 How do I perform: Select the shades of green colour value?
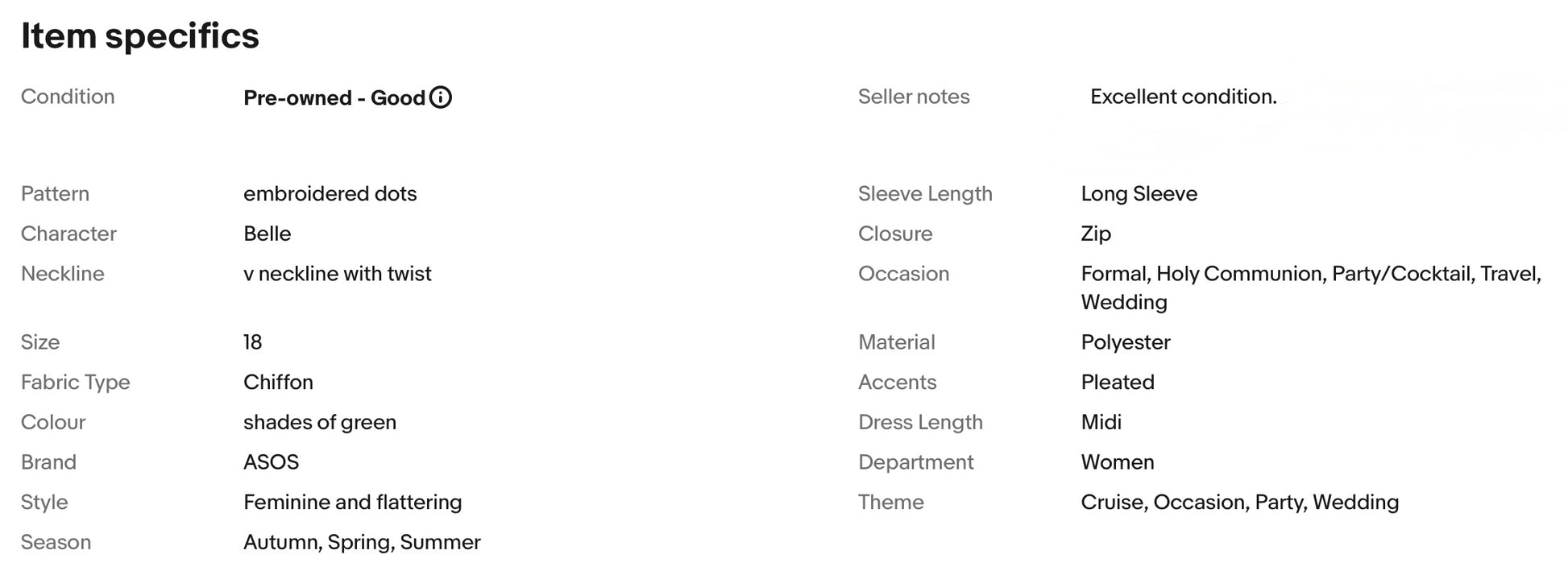(320, 423)
